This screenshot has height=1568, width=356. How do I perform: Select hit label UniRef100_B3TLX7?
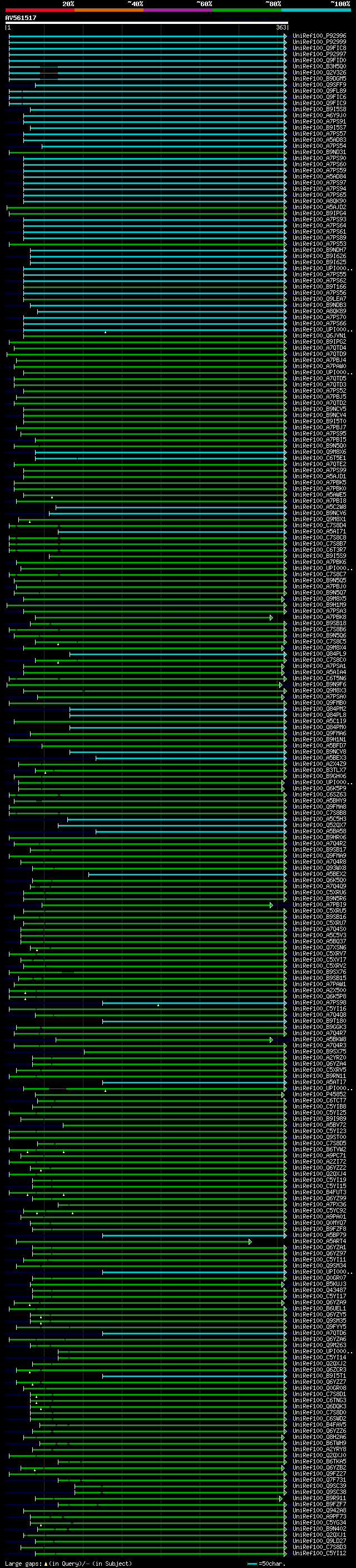319,770
